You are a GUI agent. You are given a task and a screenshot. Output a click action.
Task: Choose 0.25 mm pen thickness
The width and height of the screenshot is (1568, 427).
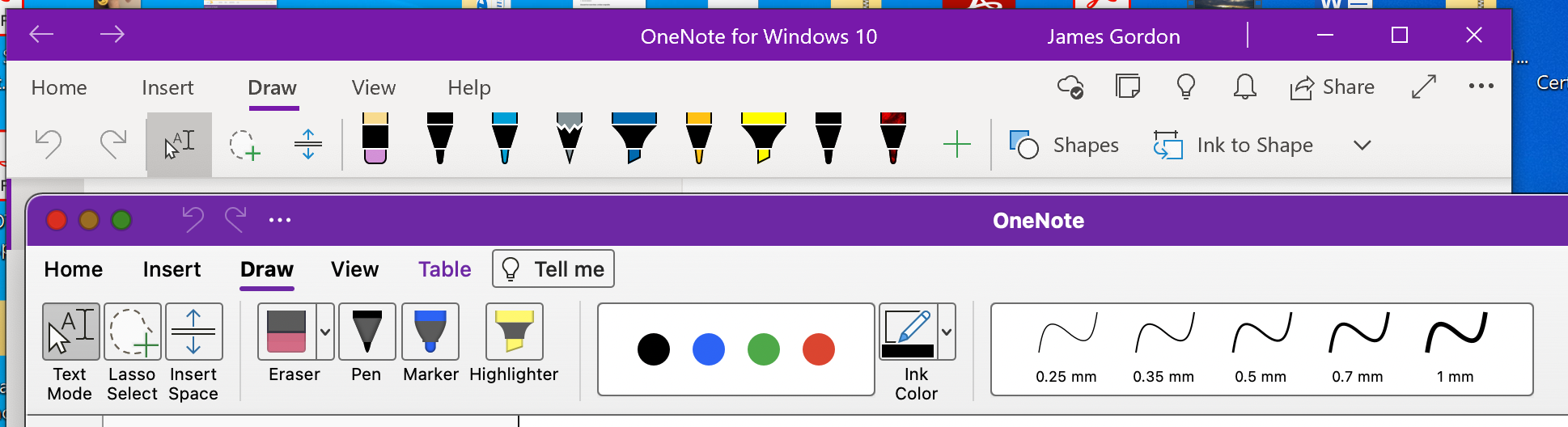(1066, 349)
